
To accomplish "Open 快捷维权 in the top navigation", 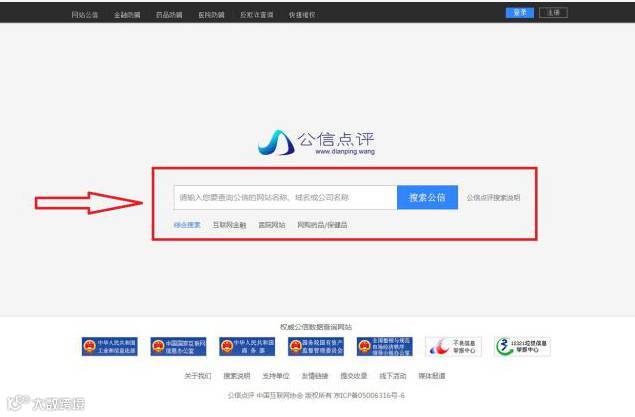I will [302, 15].
